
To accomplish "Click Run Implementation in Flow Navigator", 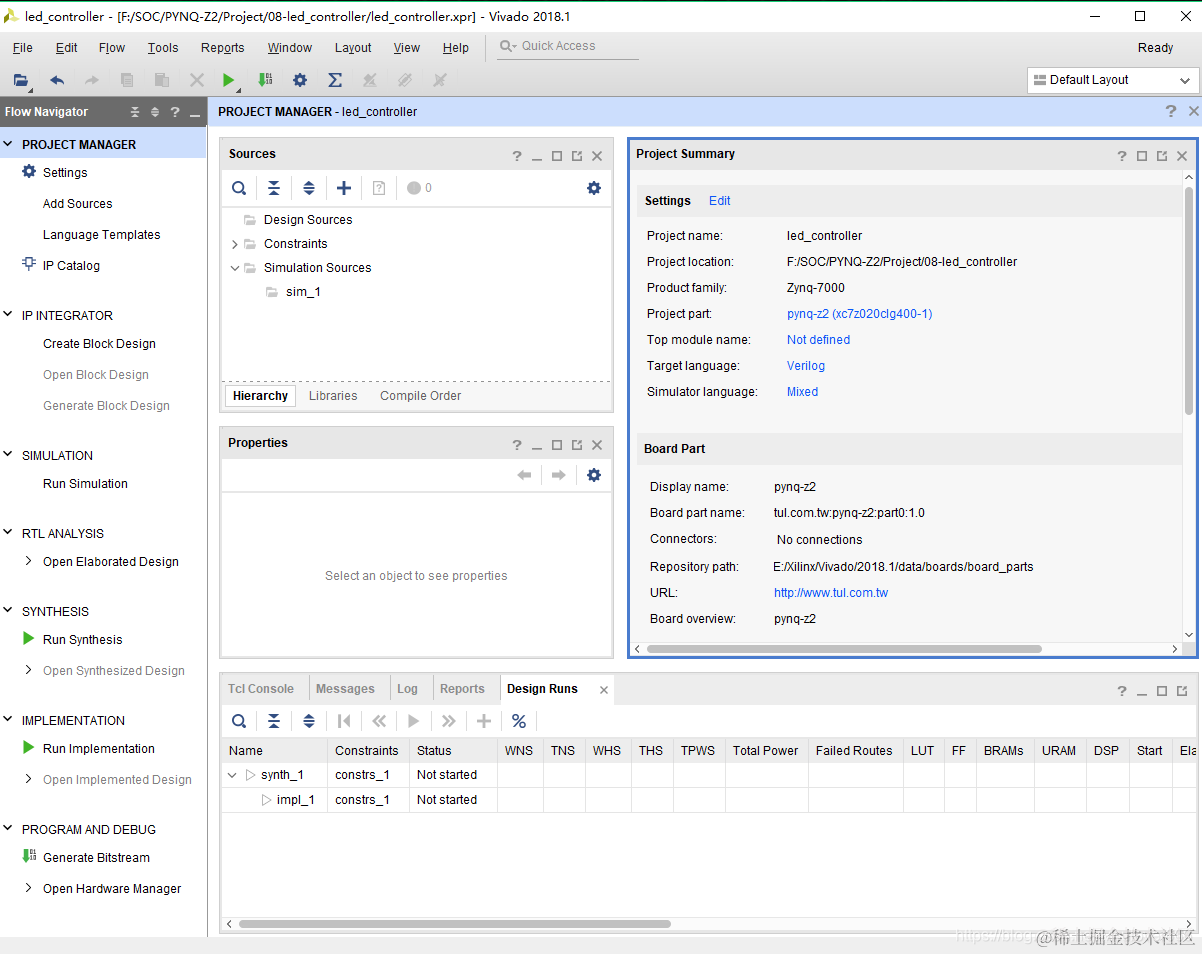I will [x=99, y=749].
